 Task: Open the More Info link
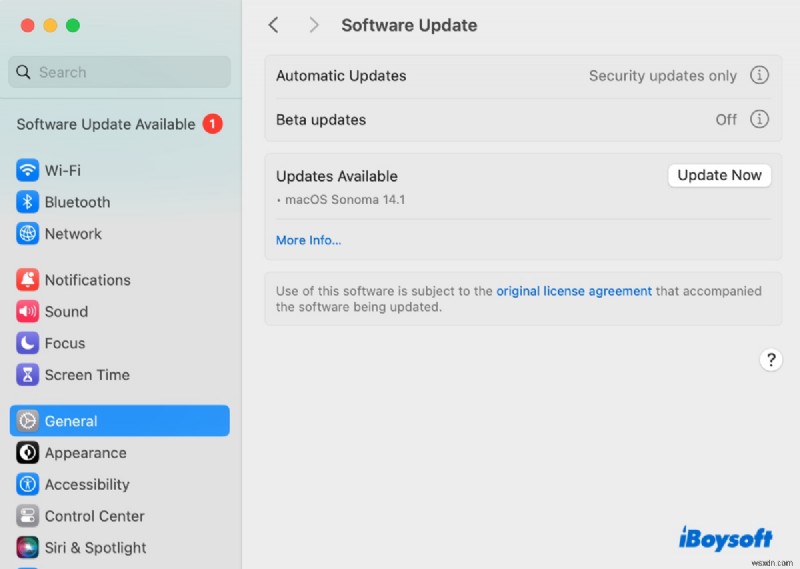coord(308,240)
